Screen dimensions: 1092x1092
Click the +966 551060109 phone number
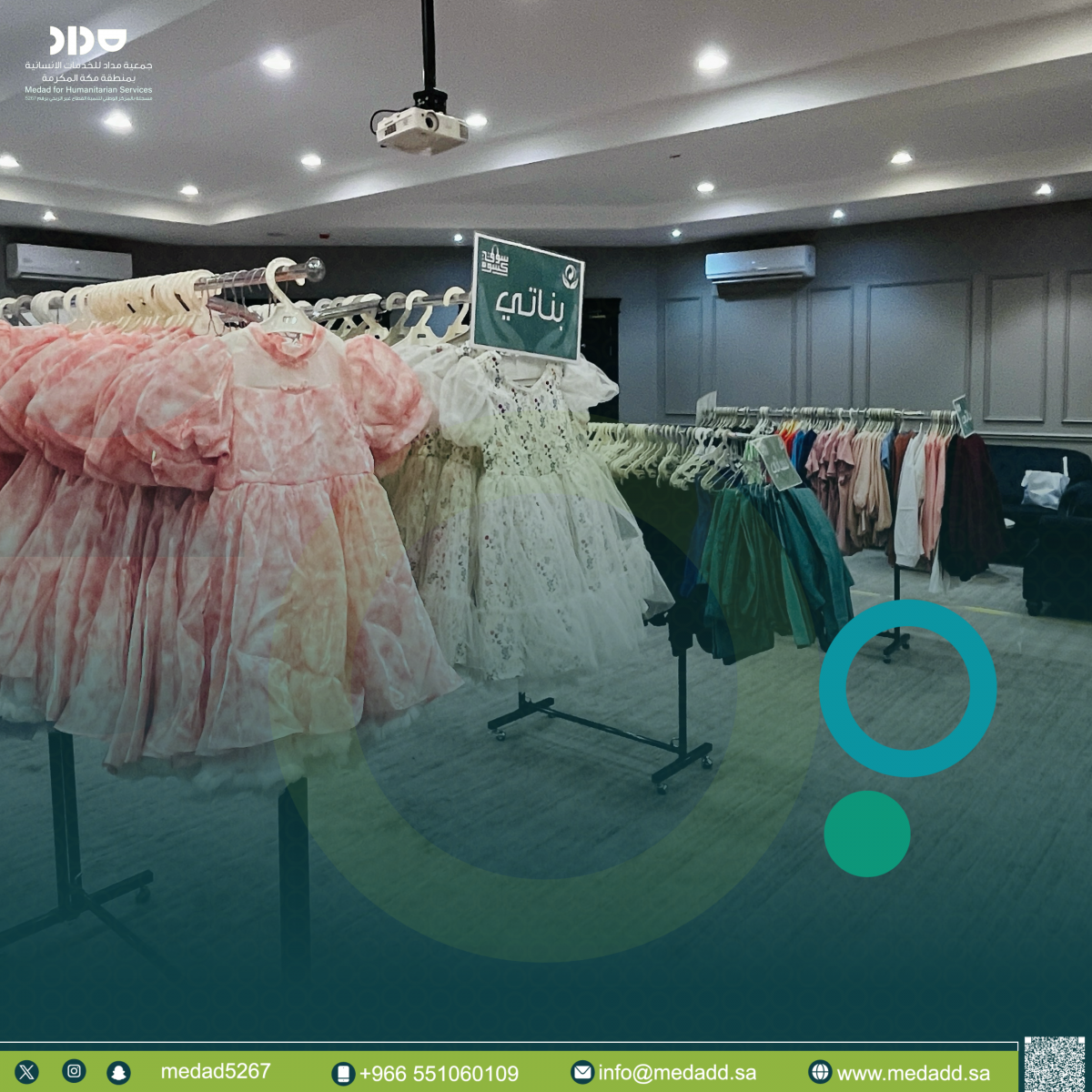pos(439,1074)
